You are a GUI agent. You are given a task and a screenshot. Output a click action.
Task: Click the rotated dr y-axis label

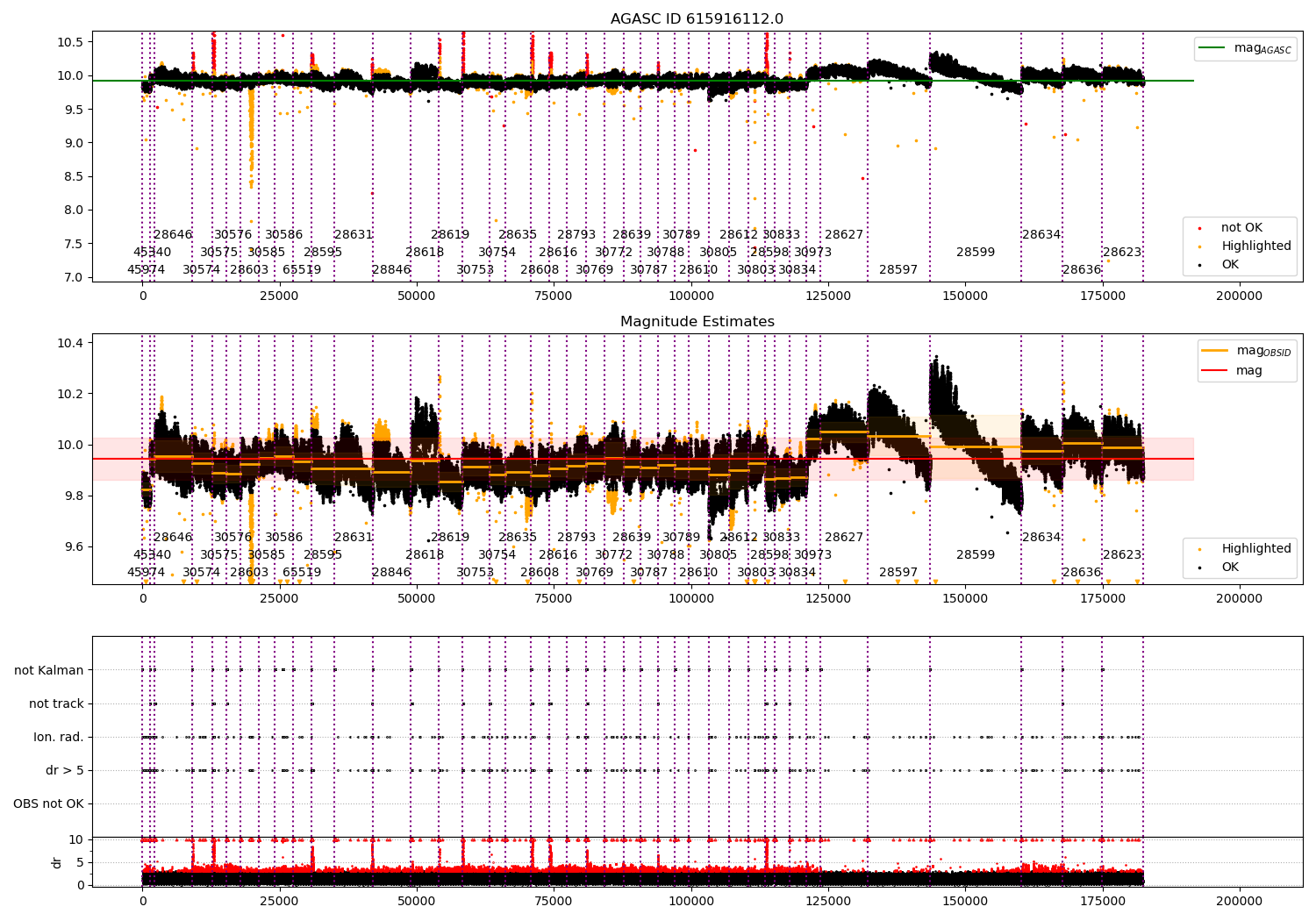57,862
